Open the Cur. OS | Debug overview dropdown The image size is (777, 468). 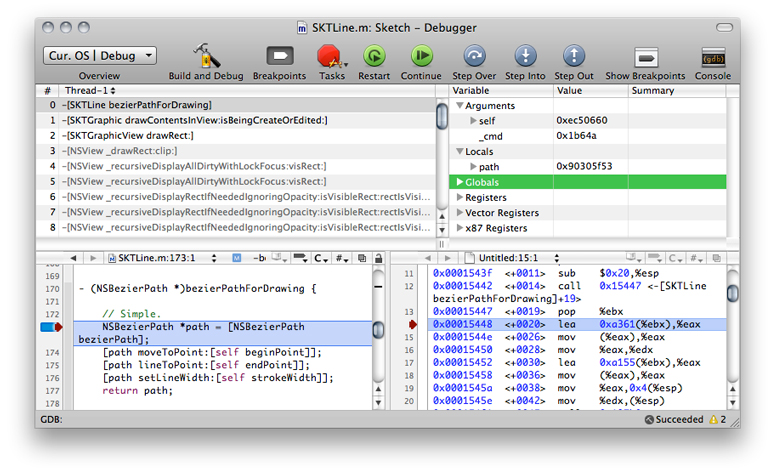click(x=99, y=56)
